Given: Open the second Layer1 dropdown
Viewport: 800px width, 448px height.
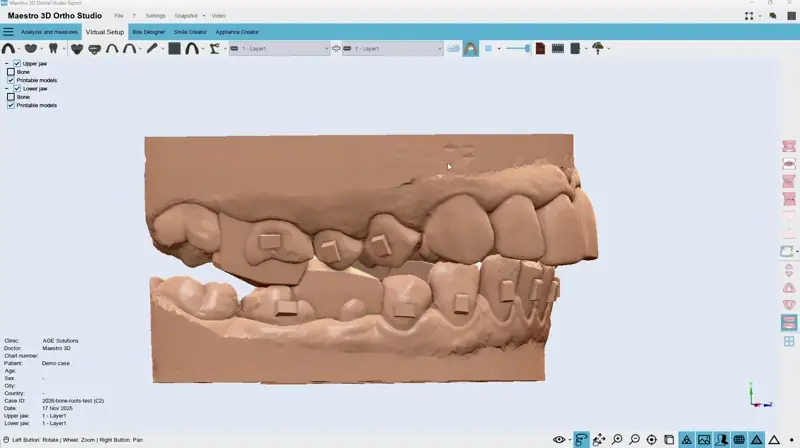Looking at the screenshot, I should [392, 48].
